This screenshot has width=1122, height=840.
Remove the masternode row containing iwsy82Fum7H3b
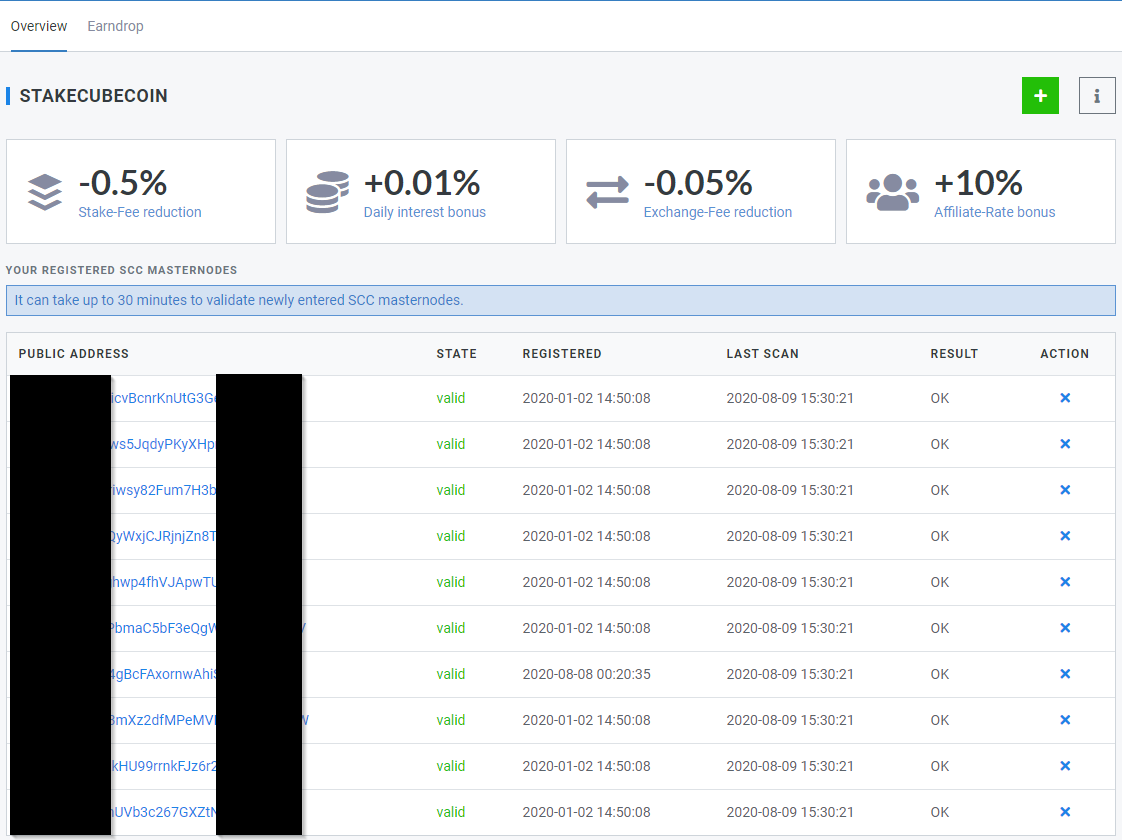[x=1065, y=490]
